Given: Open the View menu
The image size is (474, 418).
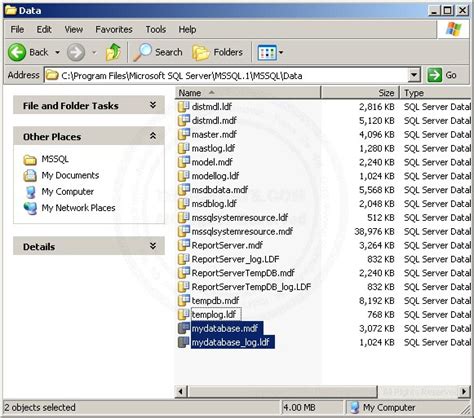Looking at the screenshot, I should (74, 29).
